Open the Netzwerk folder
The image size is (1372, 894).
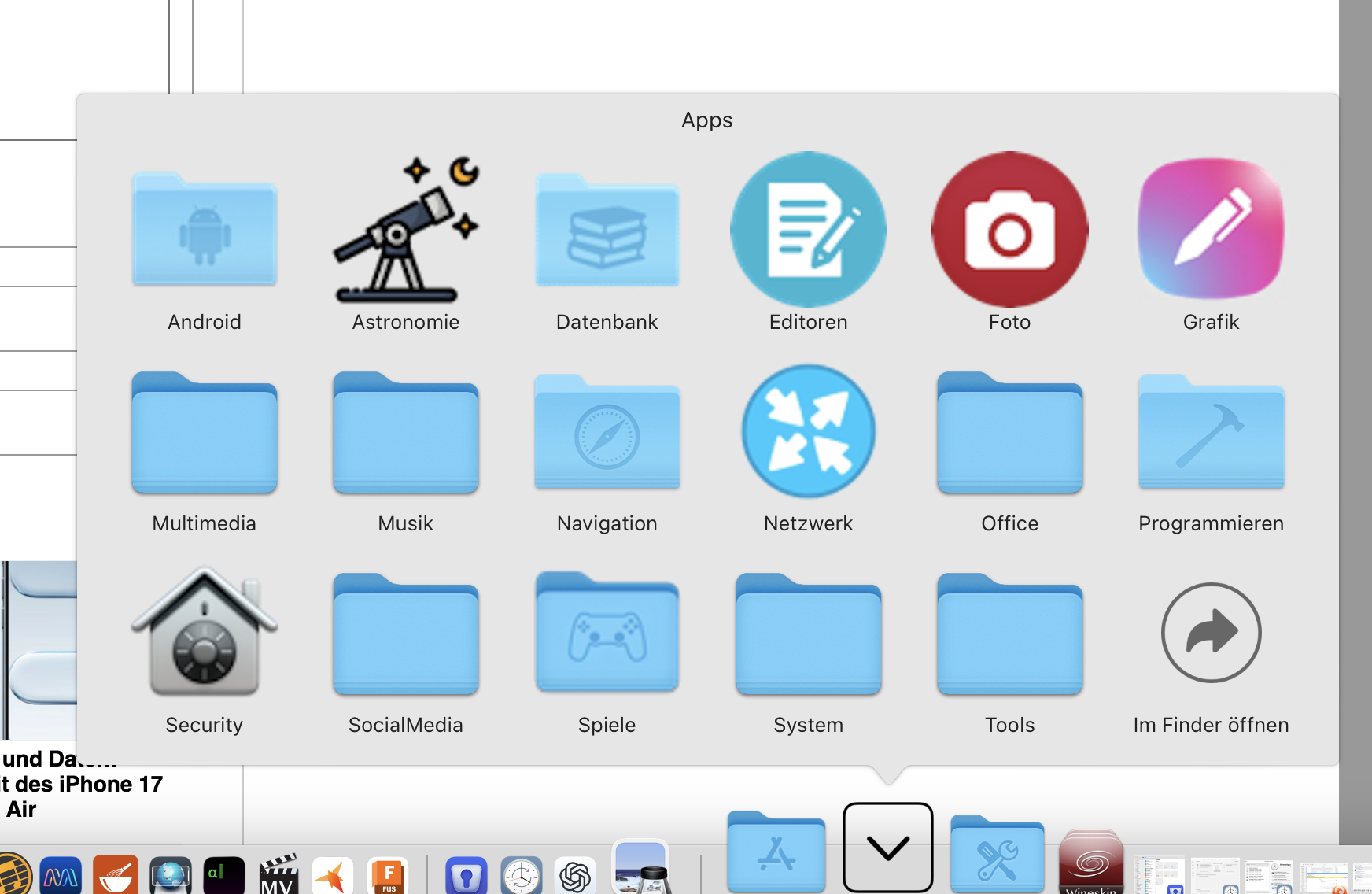click(x=808, y=432)
